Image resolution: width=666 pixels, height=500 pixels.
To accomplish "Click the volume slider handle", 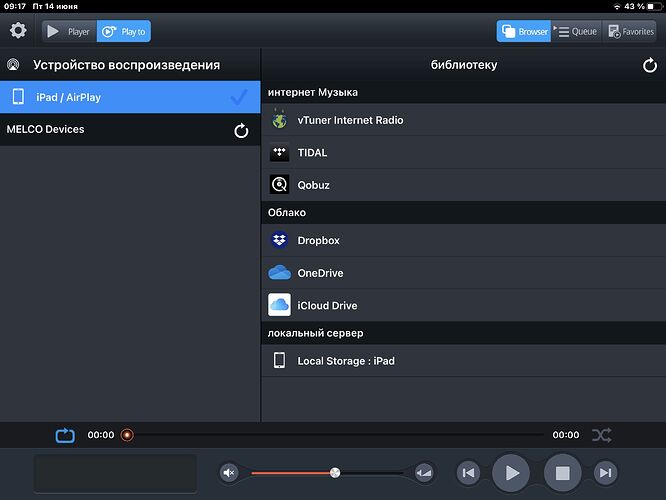I will pyautogui.click(x=335, y=473).
